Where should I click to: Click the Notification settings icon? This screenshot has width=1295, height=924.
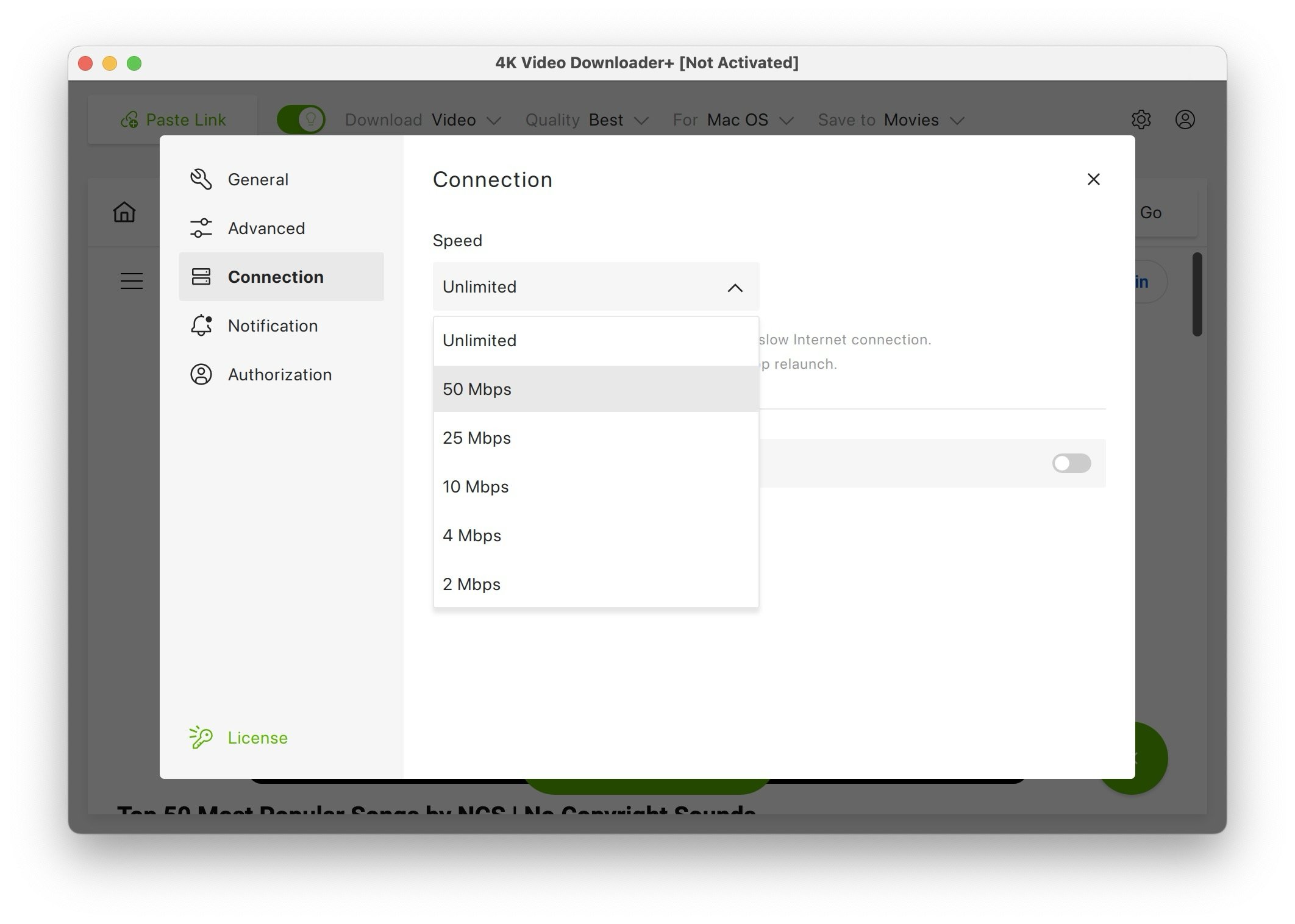pos(201,325)
